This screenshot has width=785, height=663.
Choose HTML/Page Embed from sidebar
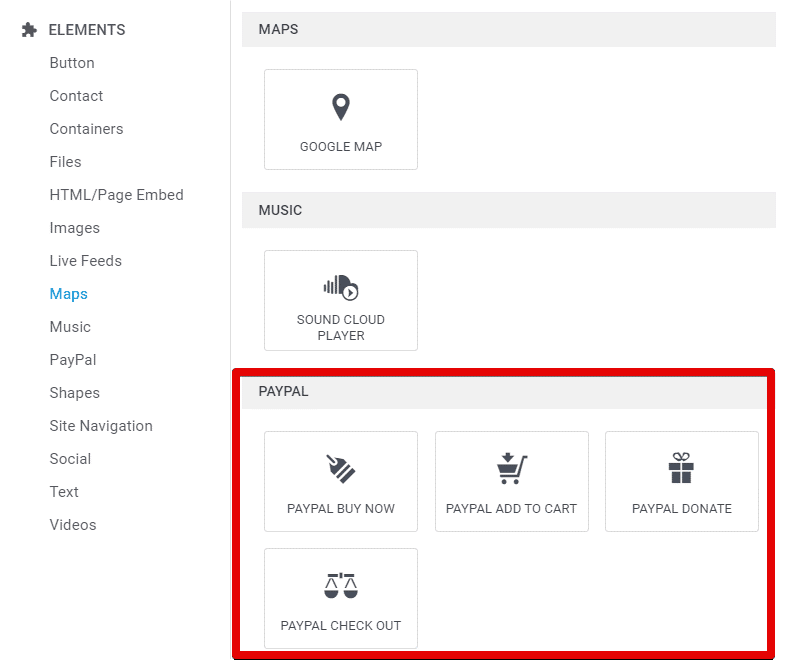pyautogui.click(x=117, y=195)
